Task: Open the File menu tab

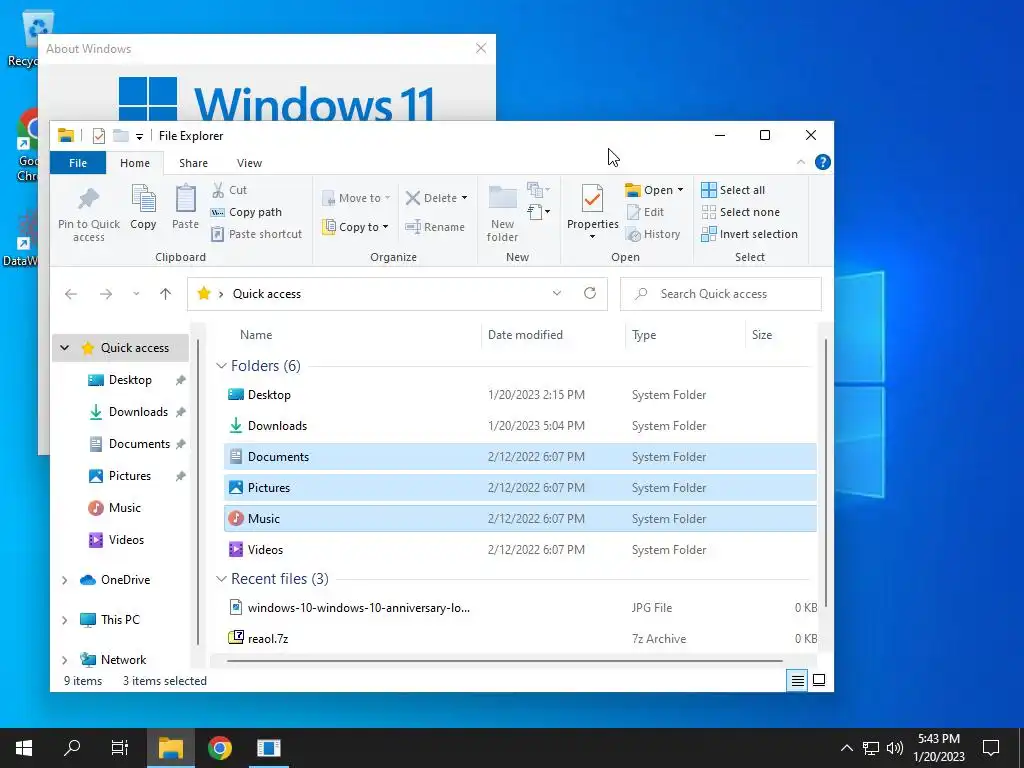Action: tap(78, 163)
